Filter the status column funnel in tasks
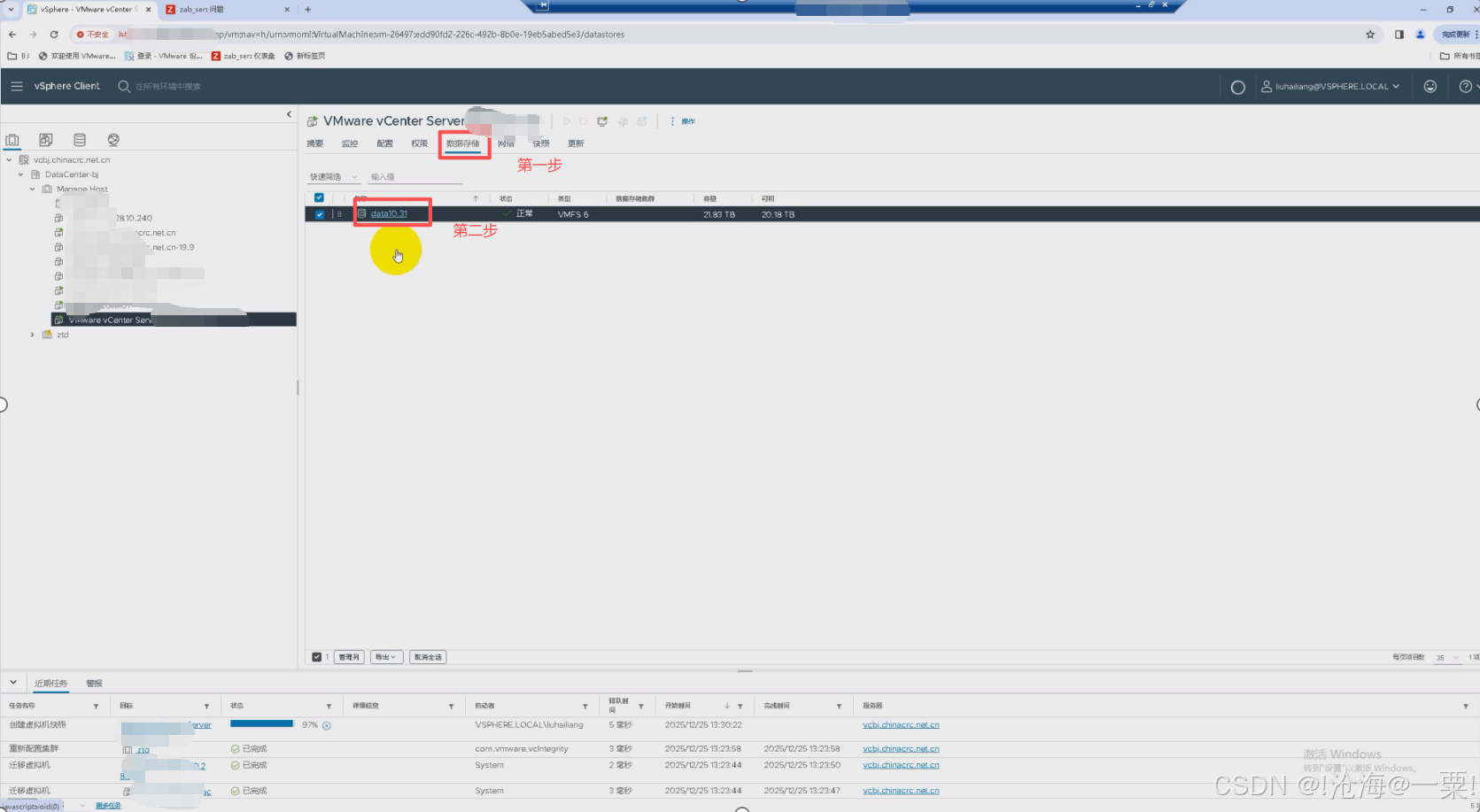The height and width of the screenshot is (812, 1480). pos(329,706)
